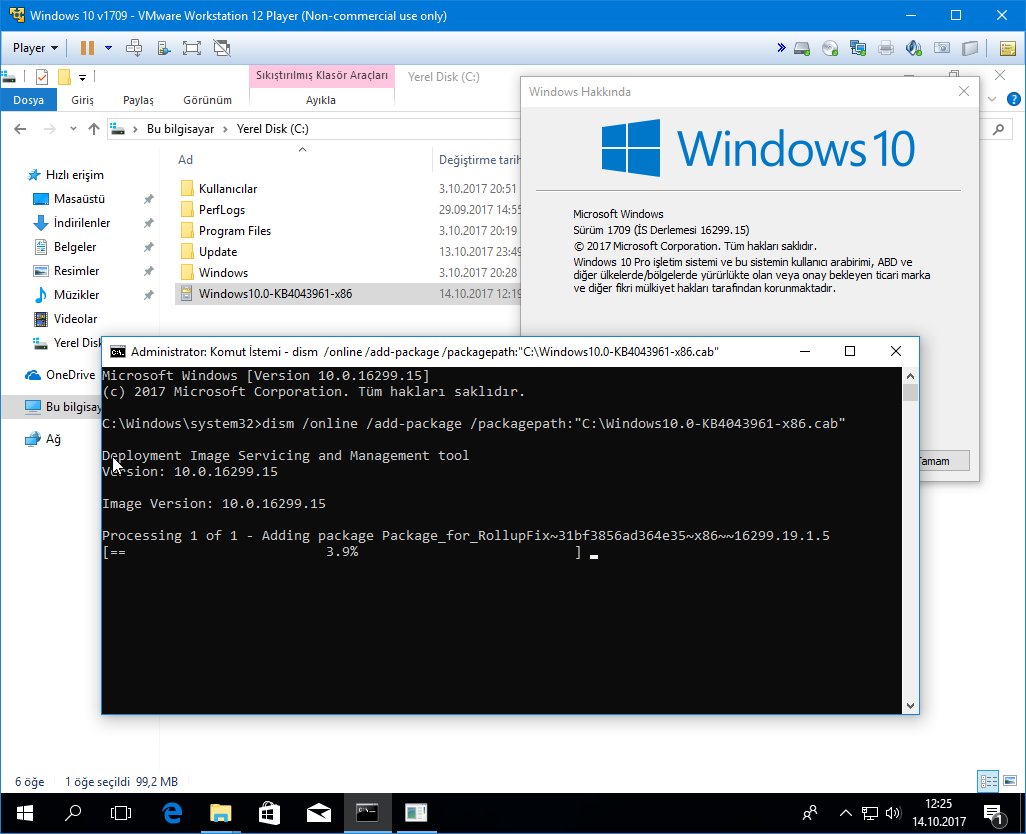Send Ctrl+Alt+Del to the virtual machine
The image size is (1026, 834).
[134, 48]
